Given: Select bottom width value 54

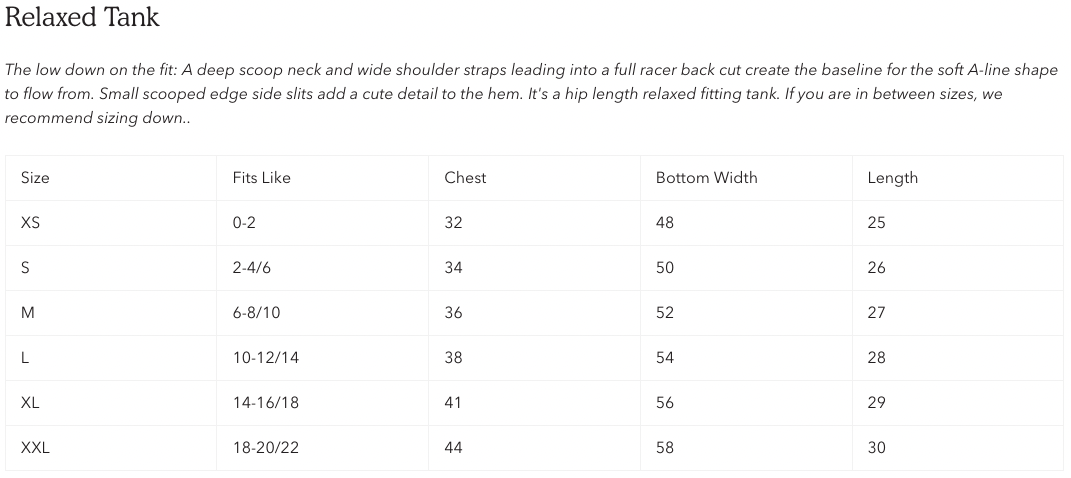Looking at the screenshot, I should (665, 358).
